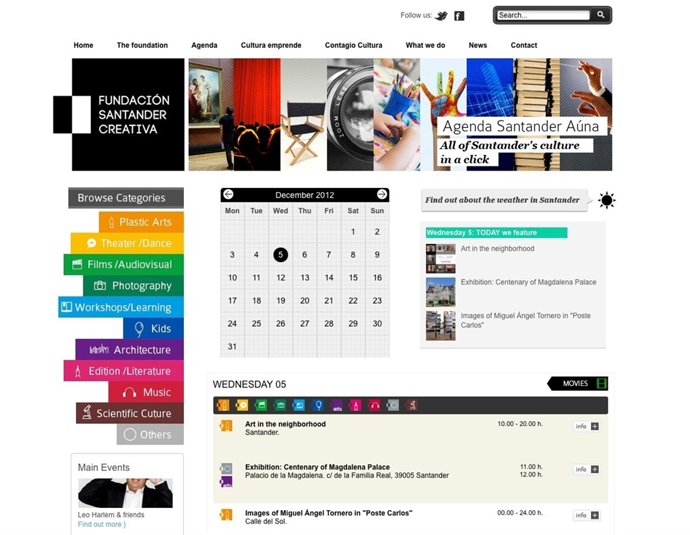Select the Photography category
Viewport: 690px width, 535px height.
[133, 286]
